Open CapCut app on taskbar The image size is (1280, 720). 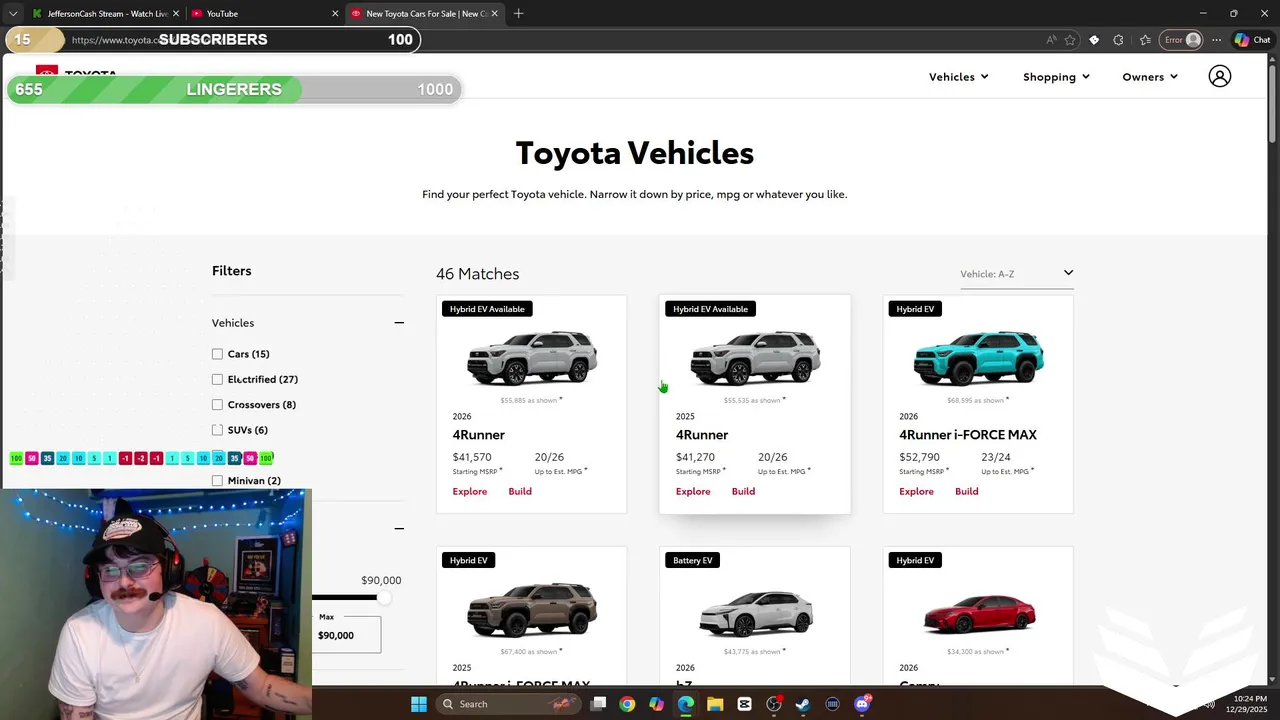744,704
